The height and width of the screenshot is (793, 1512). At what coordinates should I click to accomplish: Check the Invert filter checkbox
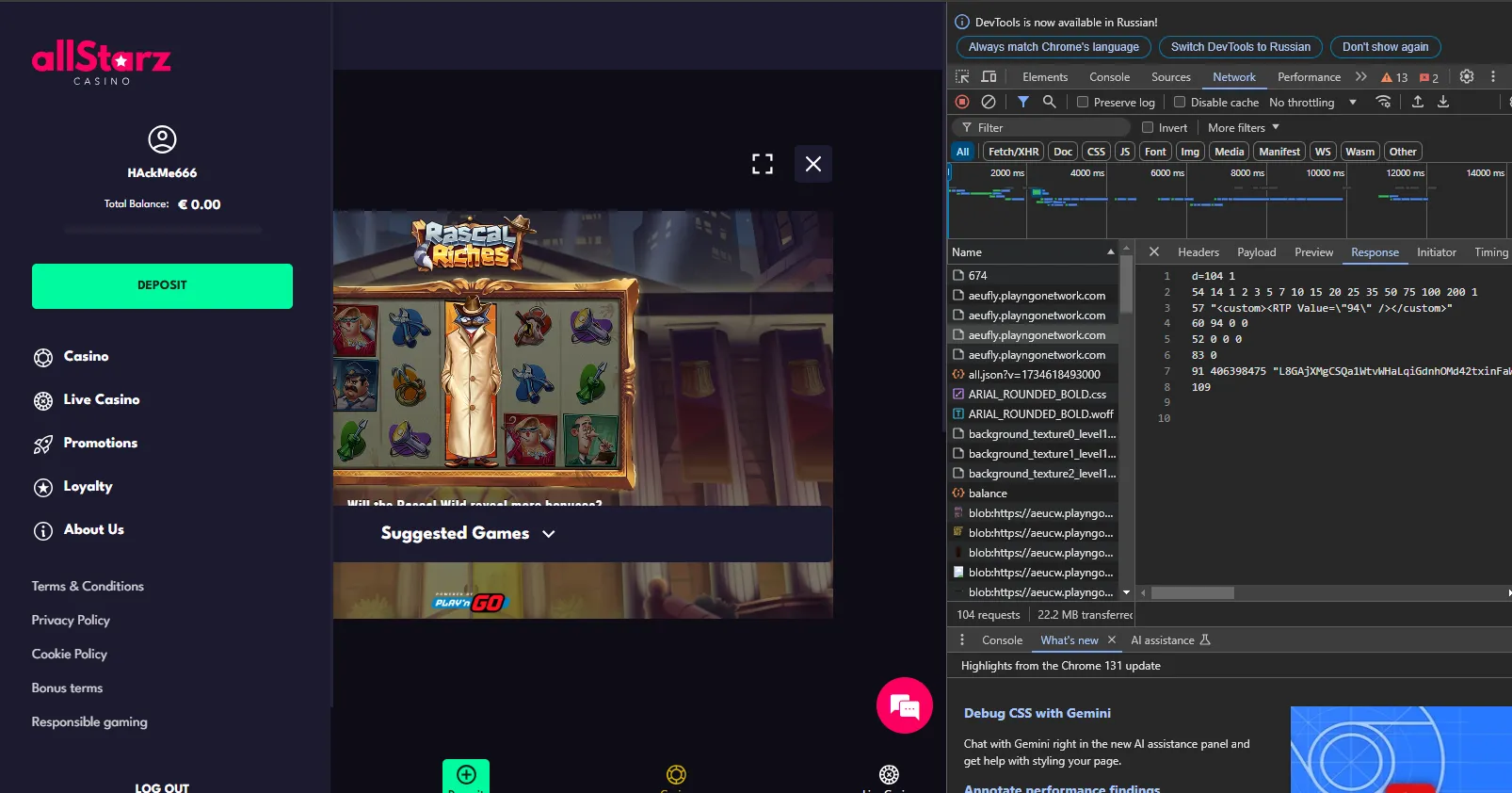coord(1148,128)
